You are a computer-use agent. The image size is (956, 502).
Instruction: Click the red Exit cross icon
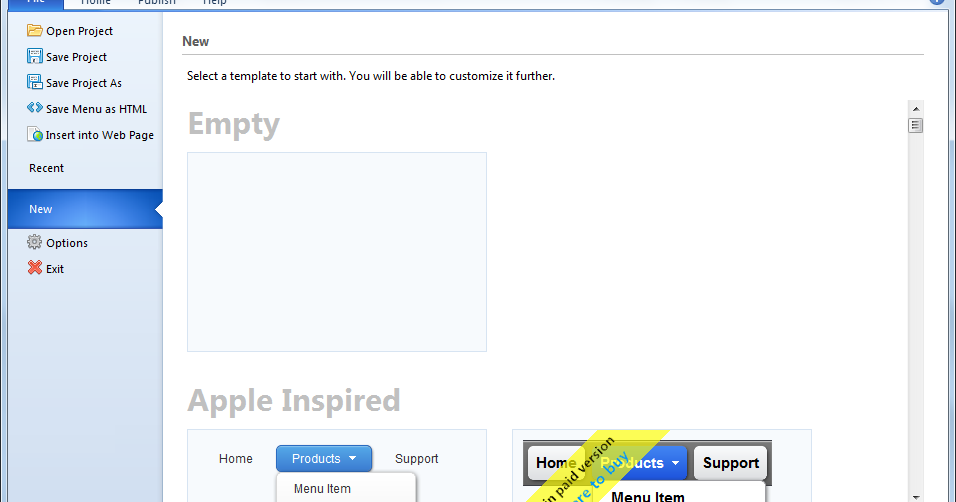pyautogui.click(x=35, y=268)
